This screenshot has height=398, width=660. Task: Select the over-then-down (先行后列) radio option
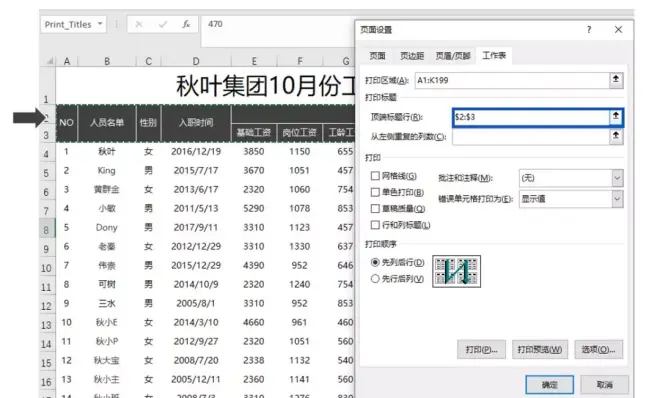click(375, 279)
